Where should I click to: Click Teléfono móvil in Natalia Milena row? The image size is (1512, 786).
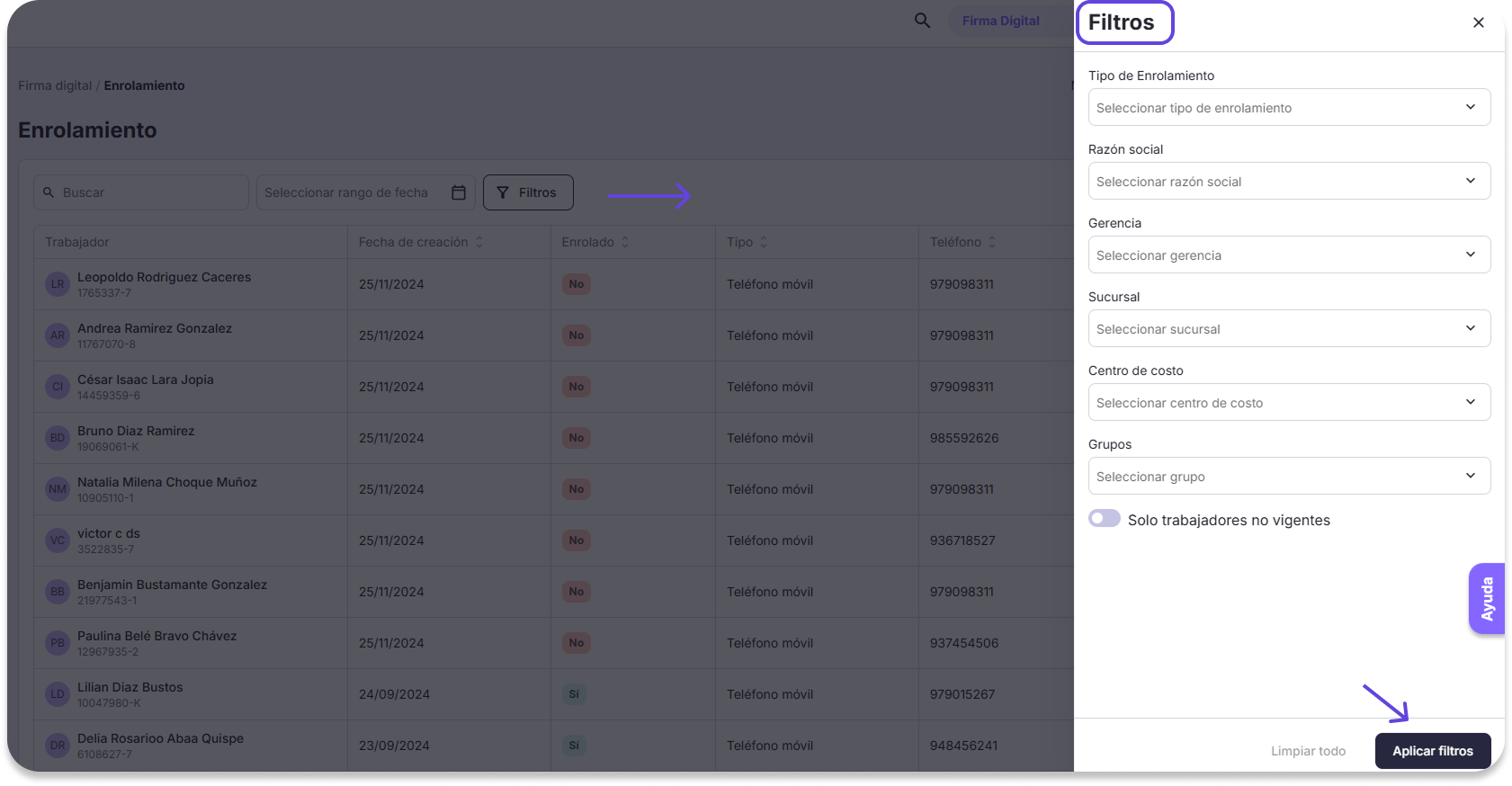pyautogui.click(x=770, y=489)
